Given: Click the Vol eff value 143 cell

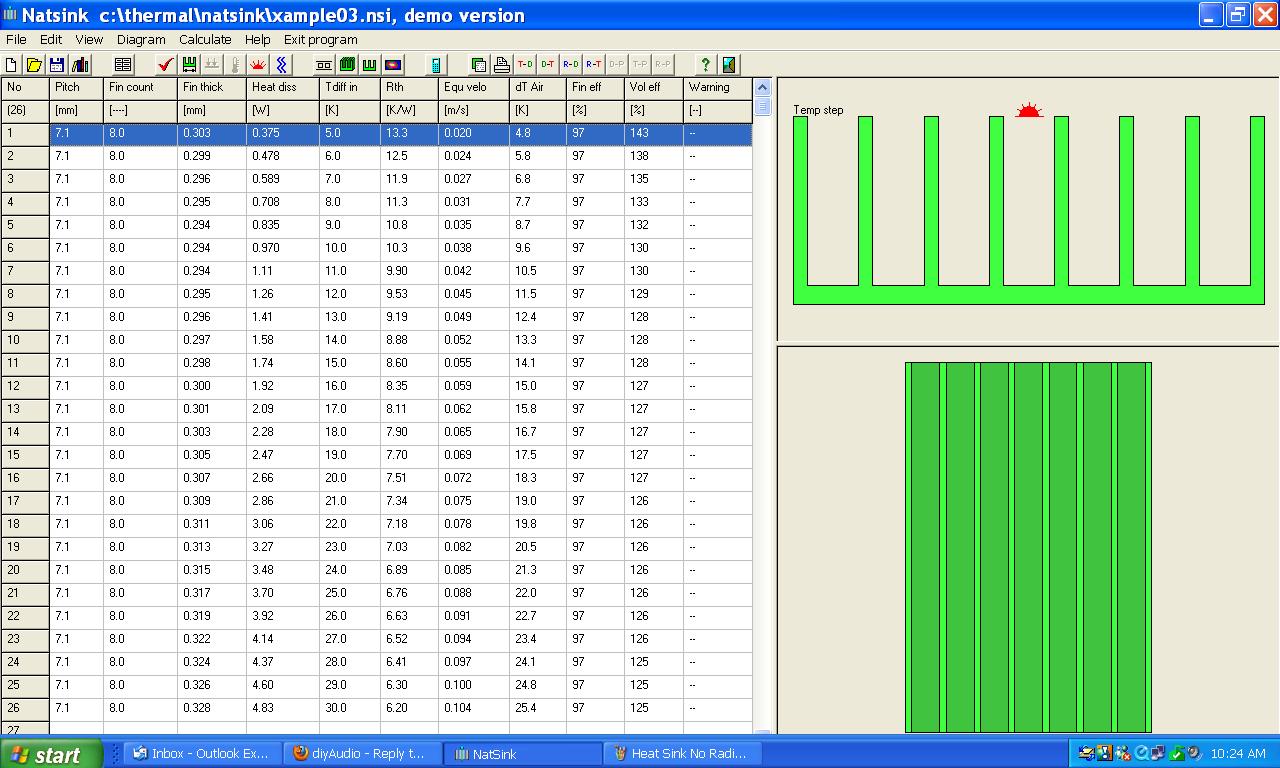Looking at the screenshot, I should (x=654, y=133).
